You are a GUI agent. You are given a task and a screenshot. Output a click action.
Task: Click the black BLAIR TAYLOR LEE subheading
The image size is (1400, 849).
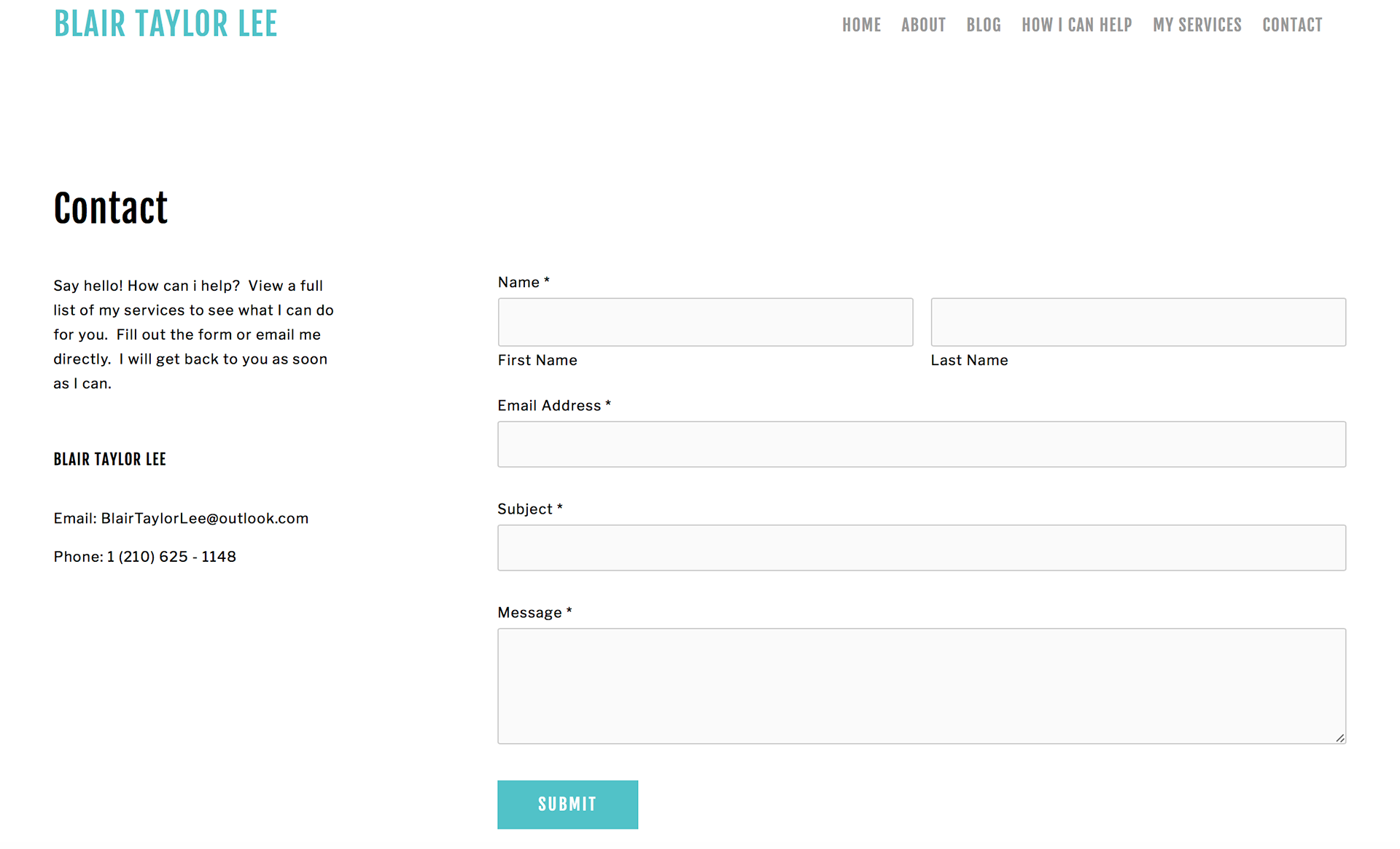pos(110,459)
